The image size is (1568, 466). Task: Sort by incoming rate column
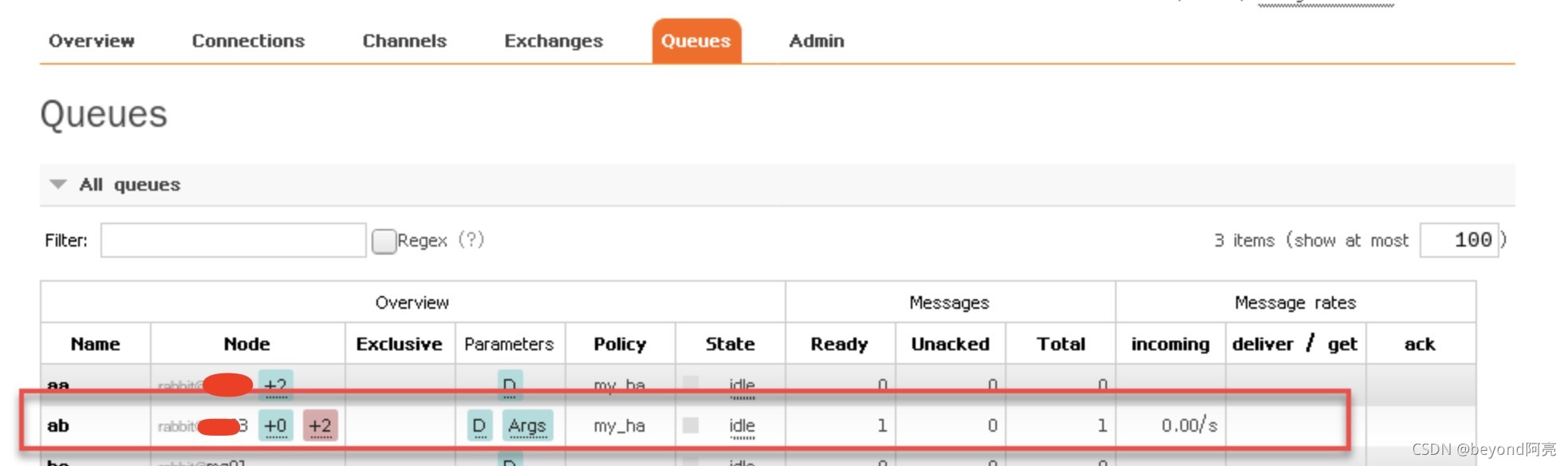[1171, 344]
